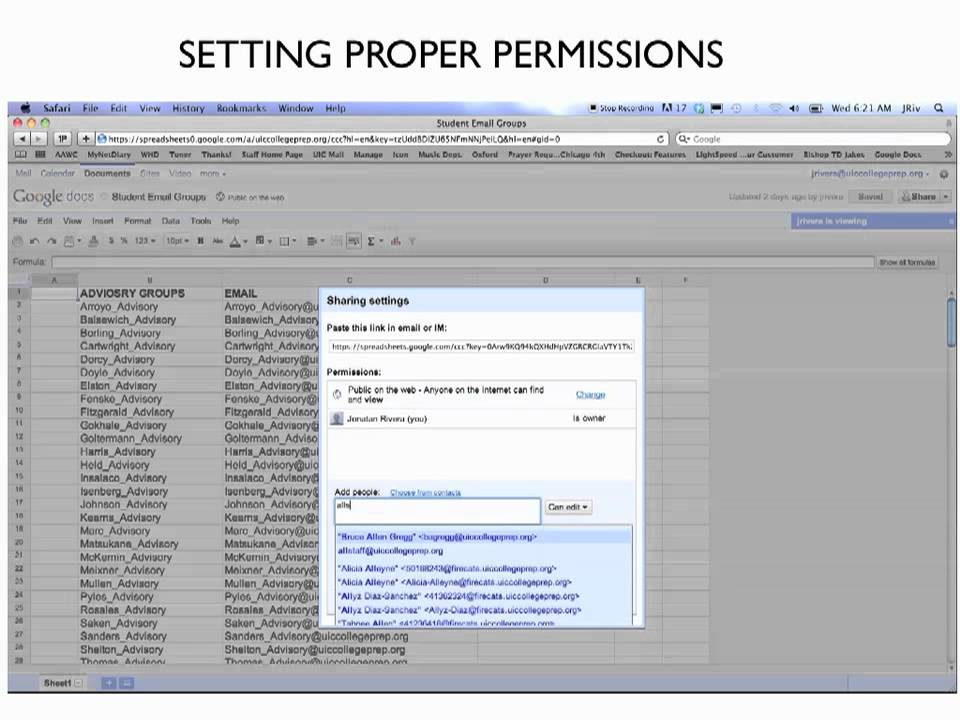Toggle bold formatting in toolbar

pos(200,241)
